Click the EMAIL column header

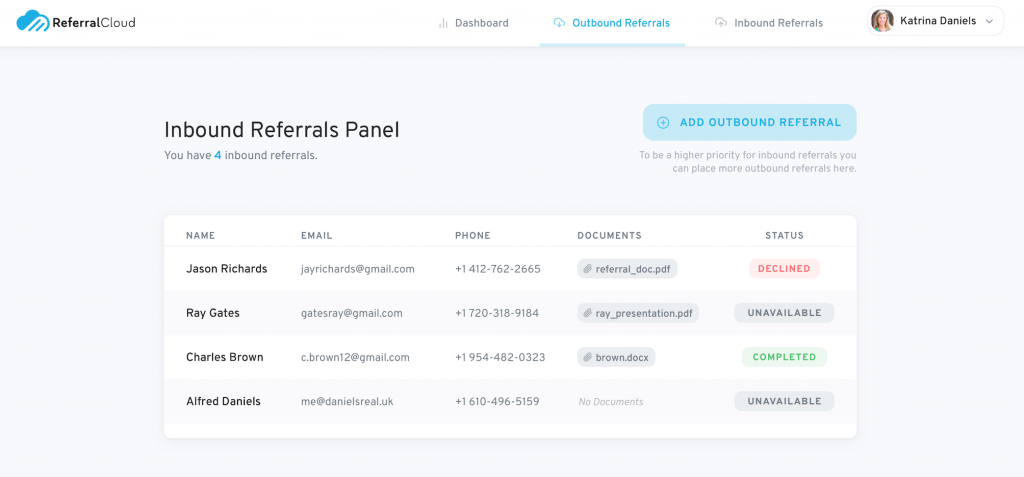tap(317, 235)
